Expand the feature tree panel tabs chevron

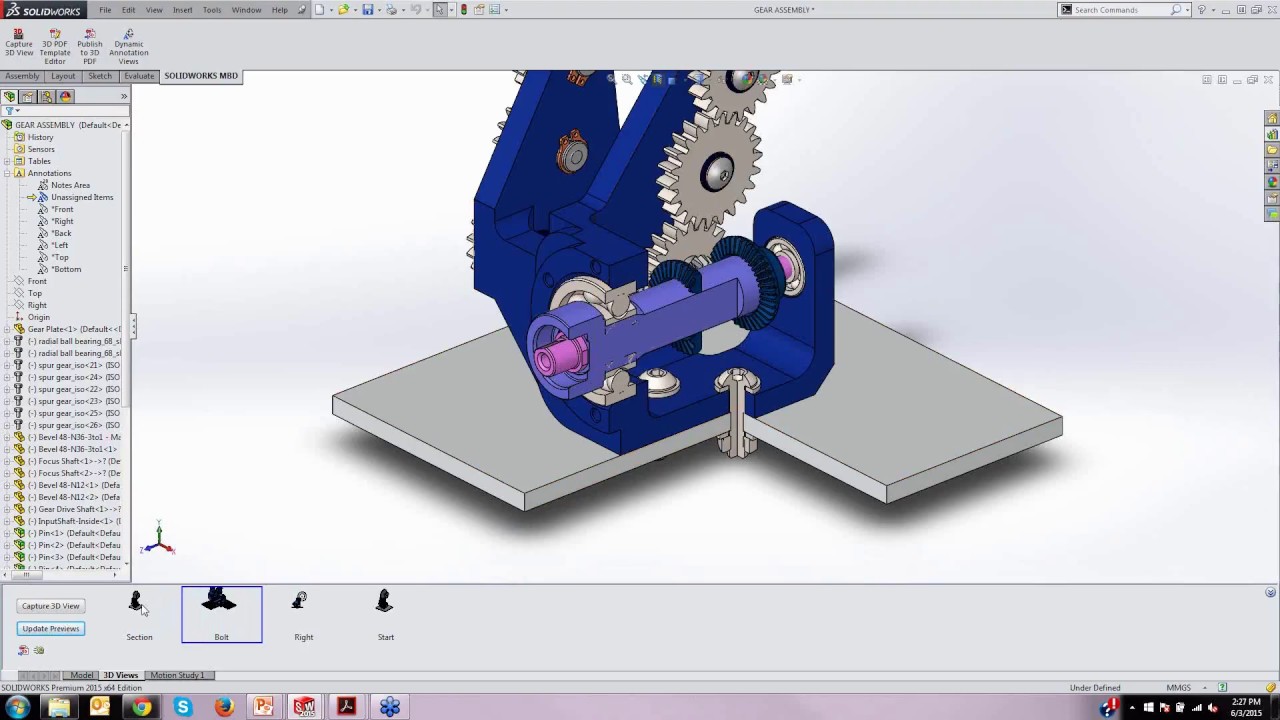124,97
